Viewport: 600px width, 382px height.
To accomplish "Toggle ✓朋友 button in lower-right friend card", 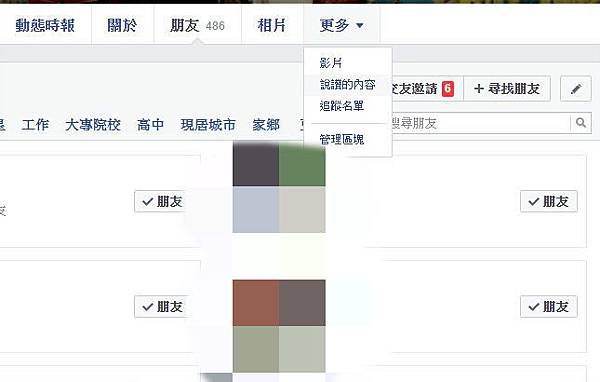I will pyautogui.click(x=549, y=307).
